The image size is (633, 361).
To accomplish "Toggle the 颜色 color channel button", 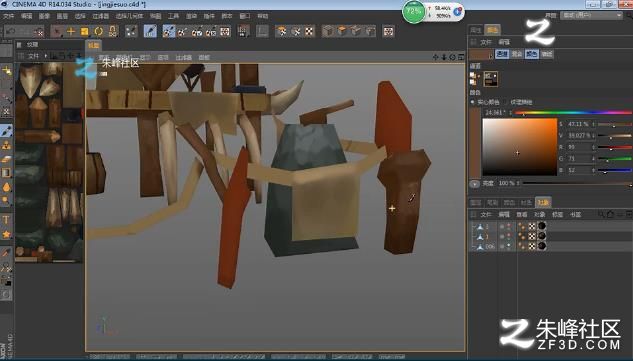I will point(532,54).
